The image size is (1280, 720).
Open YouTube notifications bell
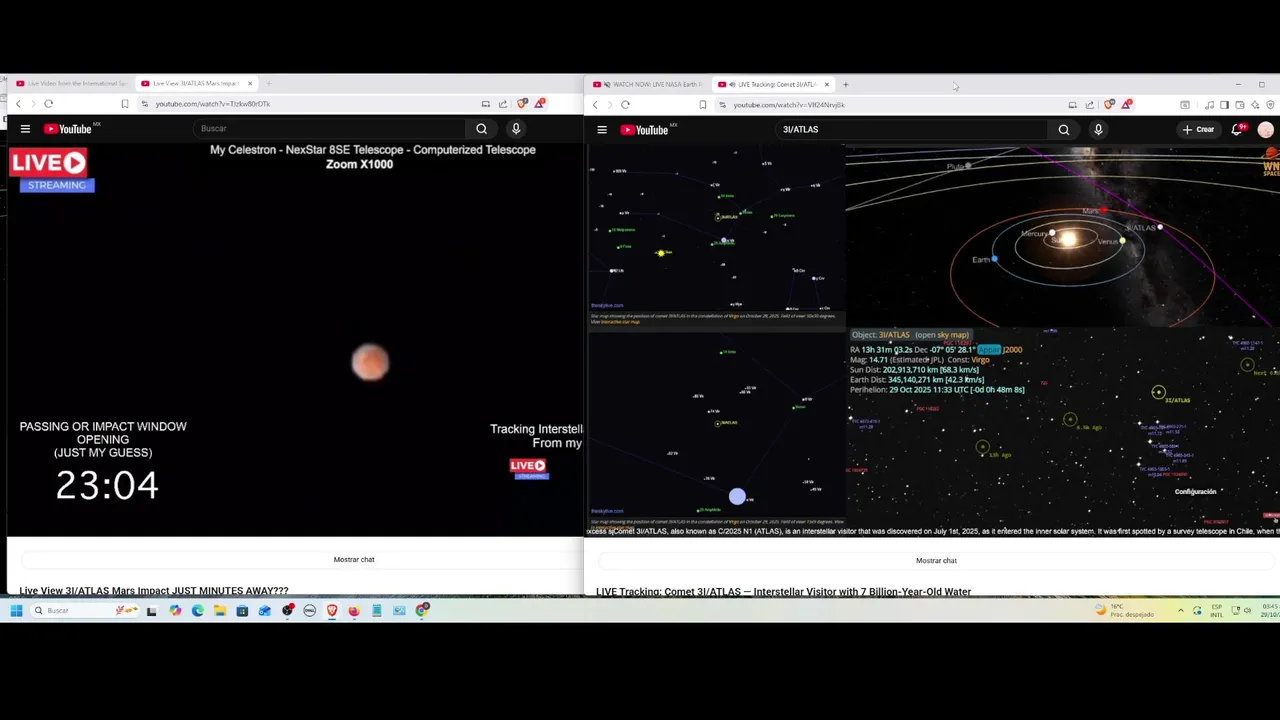[x=1238, y=129]
